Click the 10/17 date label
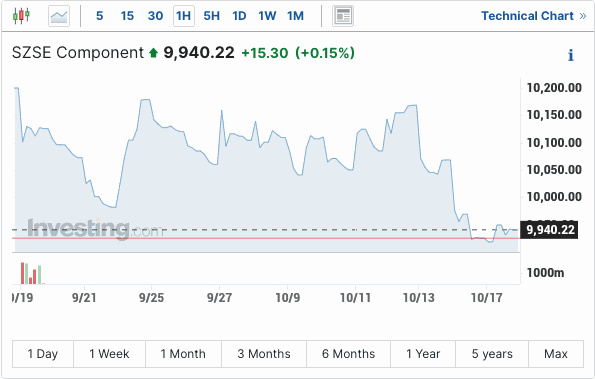The image size is (595, 379). (x=486, y=297)
